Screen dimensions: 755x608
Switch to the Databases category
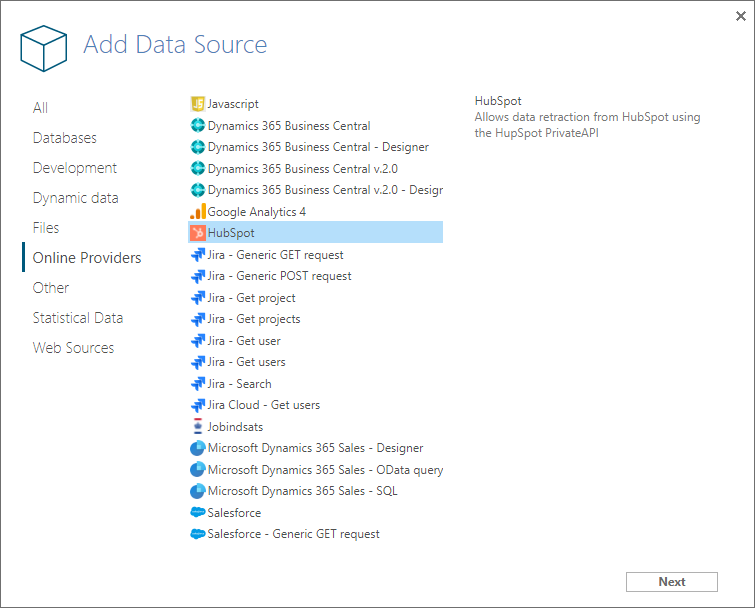click(x=65, y=138)
